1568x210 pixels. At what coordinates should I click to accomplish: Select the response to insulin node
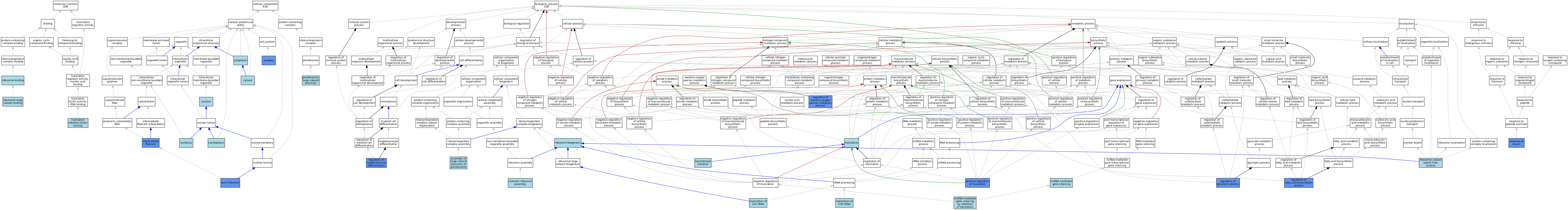(x=1516, y=143)
